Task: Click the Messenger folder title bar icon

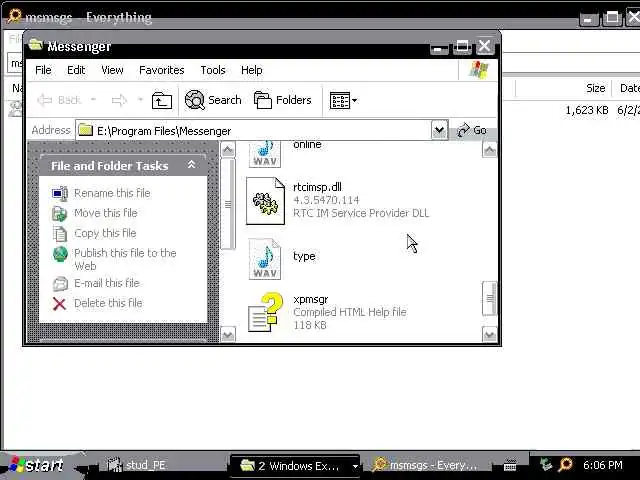Action: (x=36, y=44)
